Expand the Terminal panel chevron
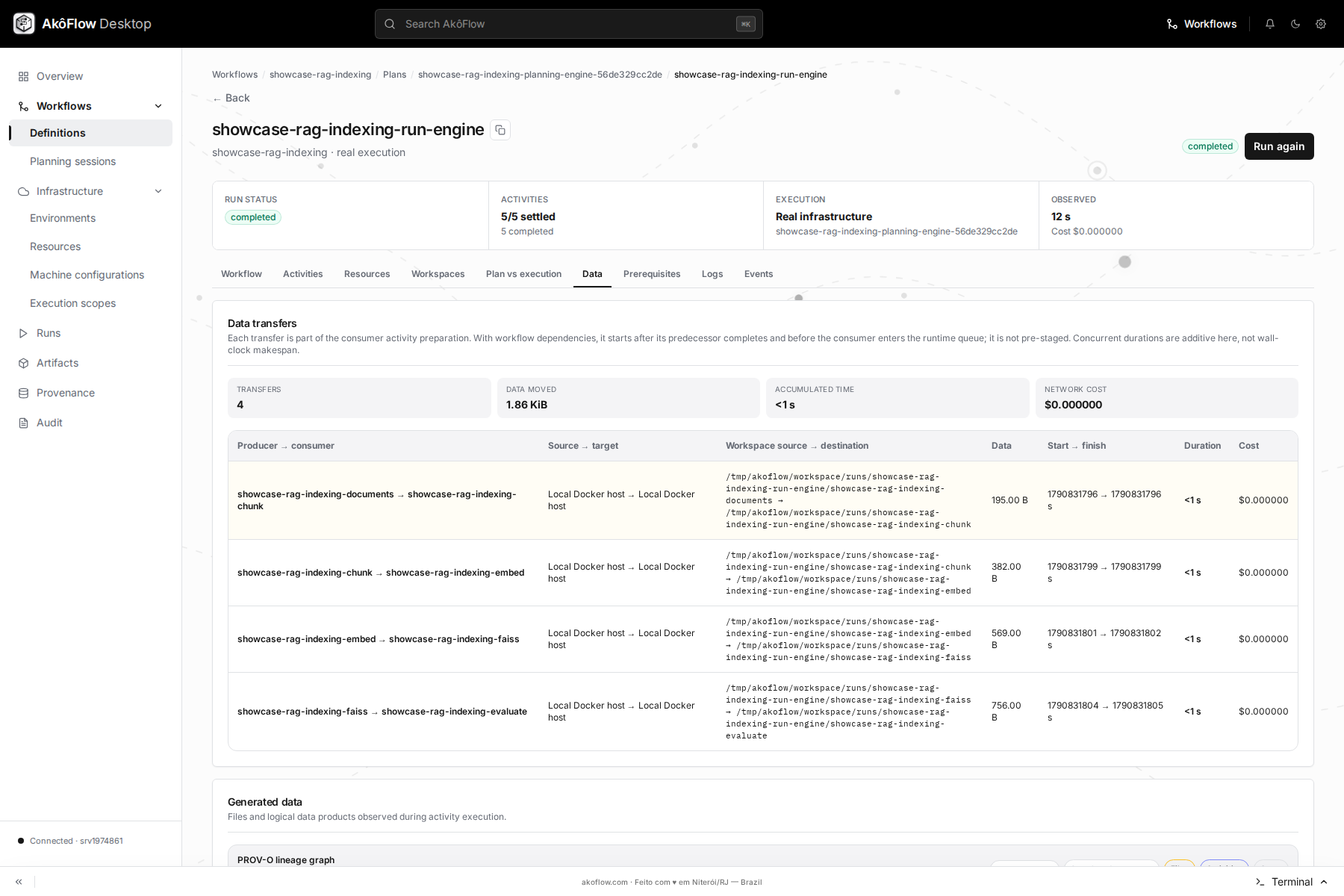 (x=1324, y=882)
